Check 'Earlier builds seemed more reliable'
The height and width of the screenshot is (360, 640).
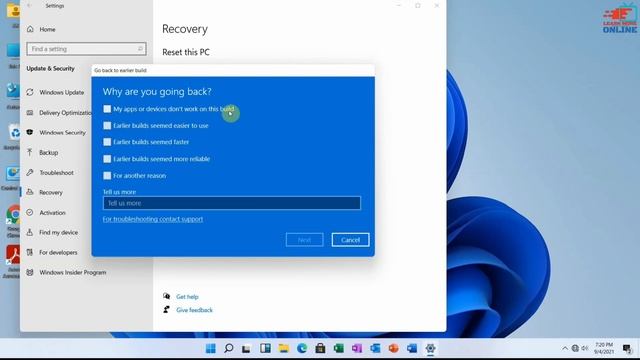pyautogui.click(x=107, y=159)
